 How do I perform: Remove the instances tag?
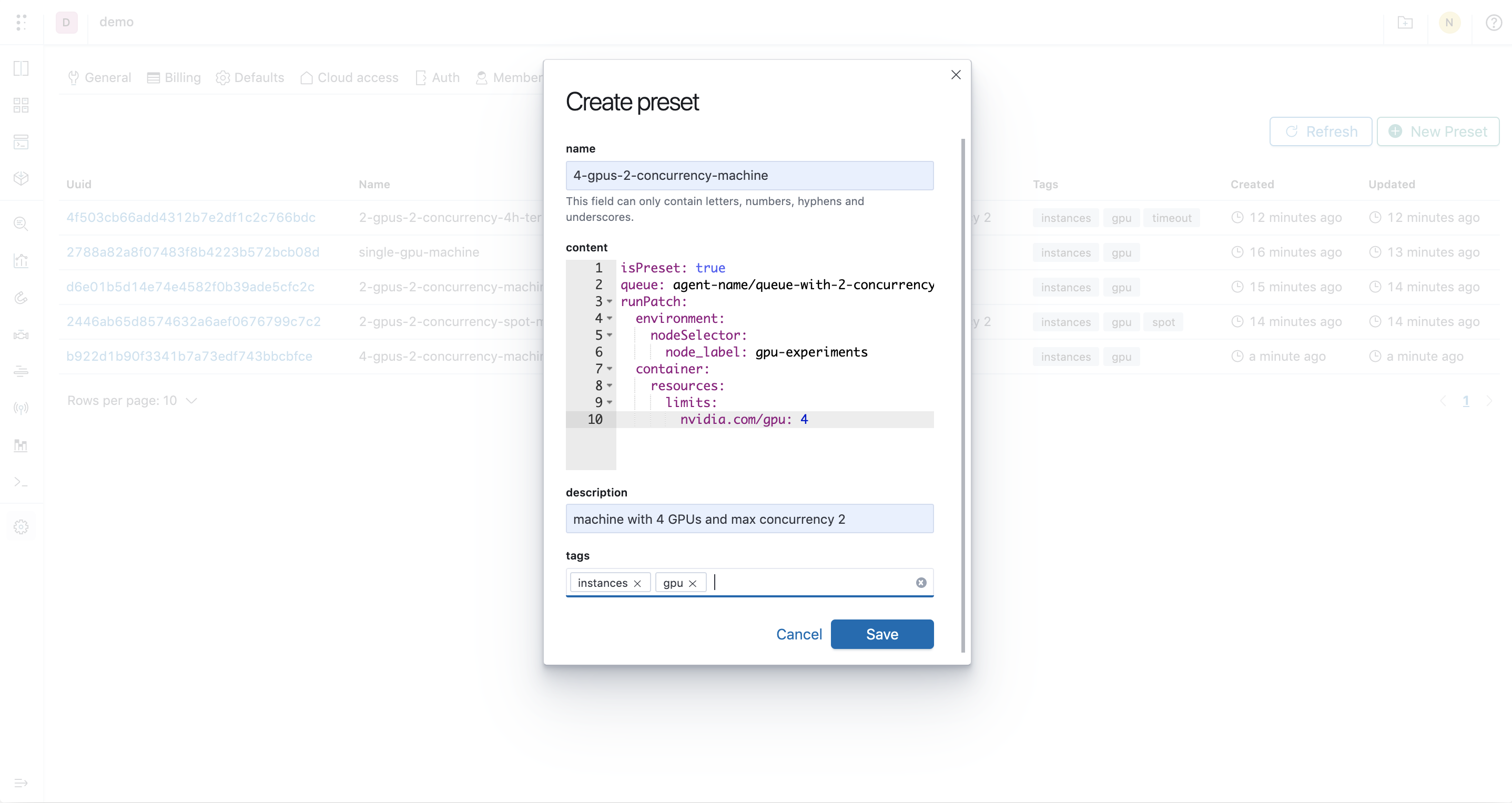[637, 583]
